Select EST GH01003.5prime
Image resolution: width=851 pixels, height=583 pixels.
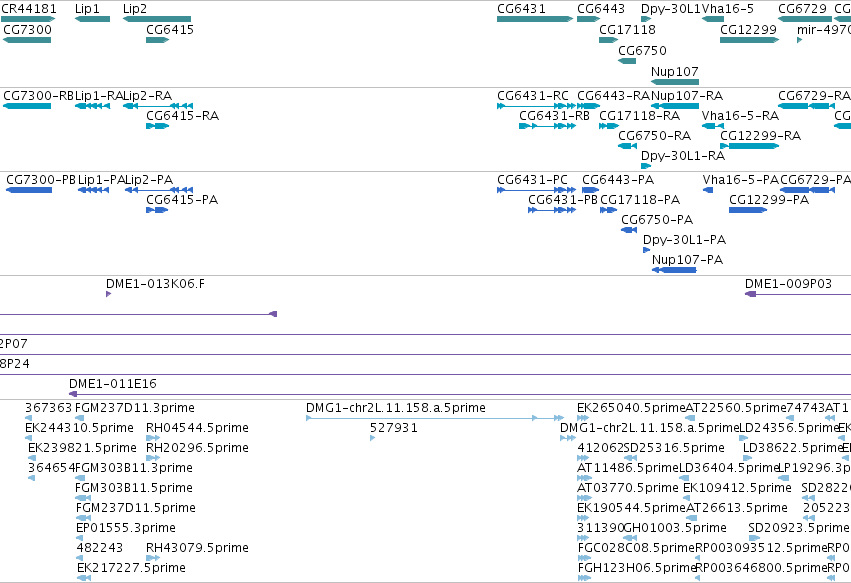click(x=676, y=528)
